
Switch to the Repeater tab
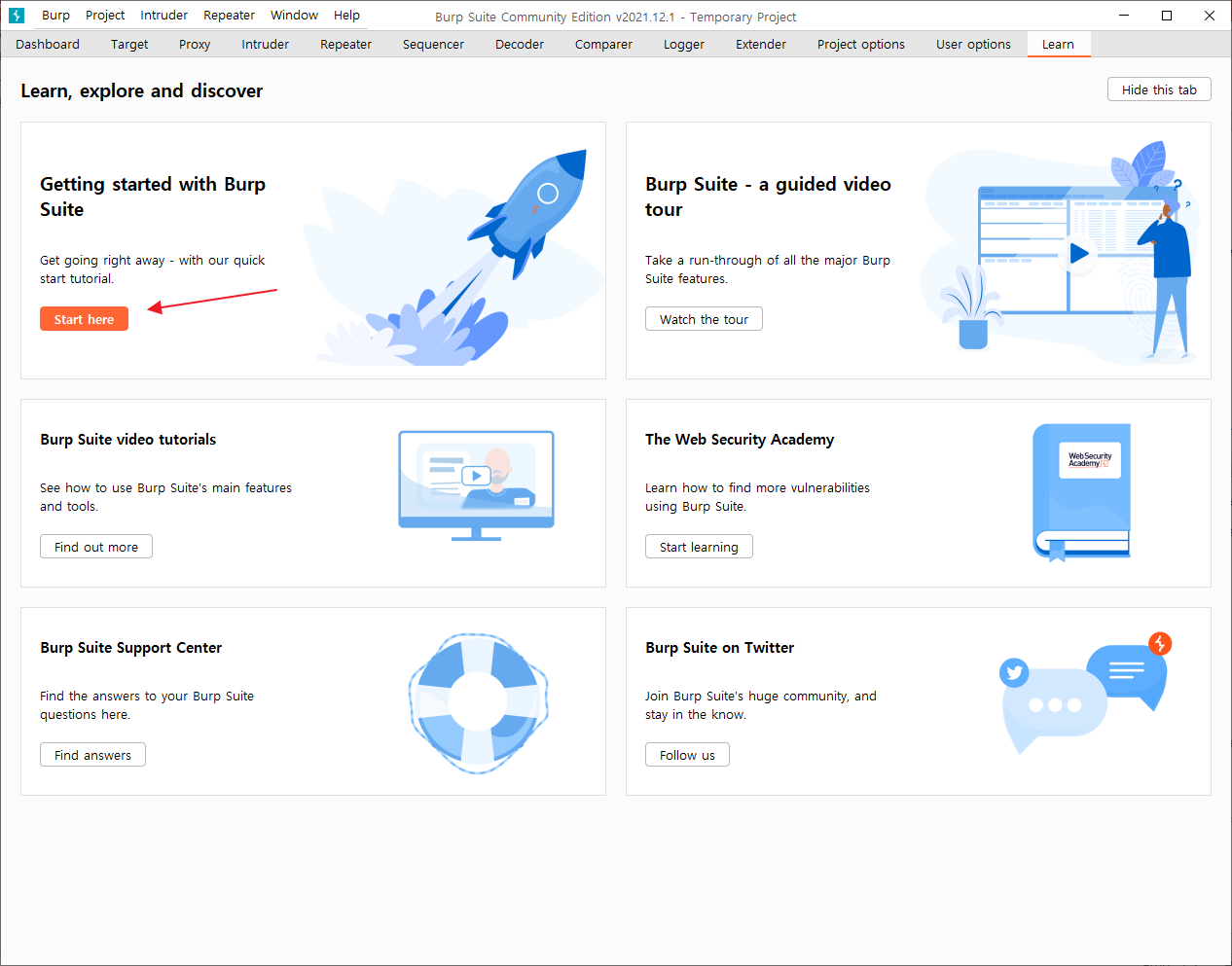tap(345, 45)
